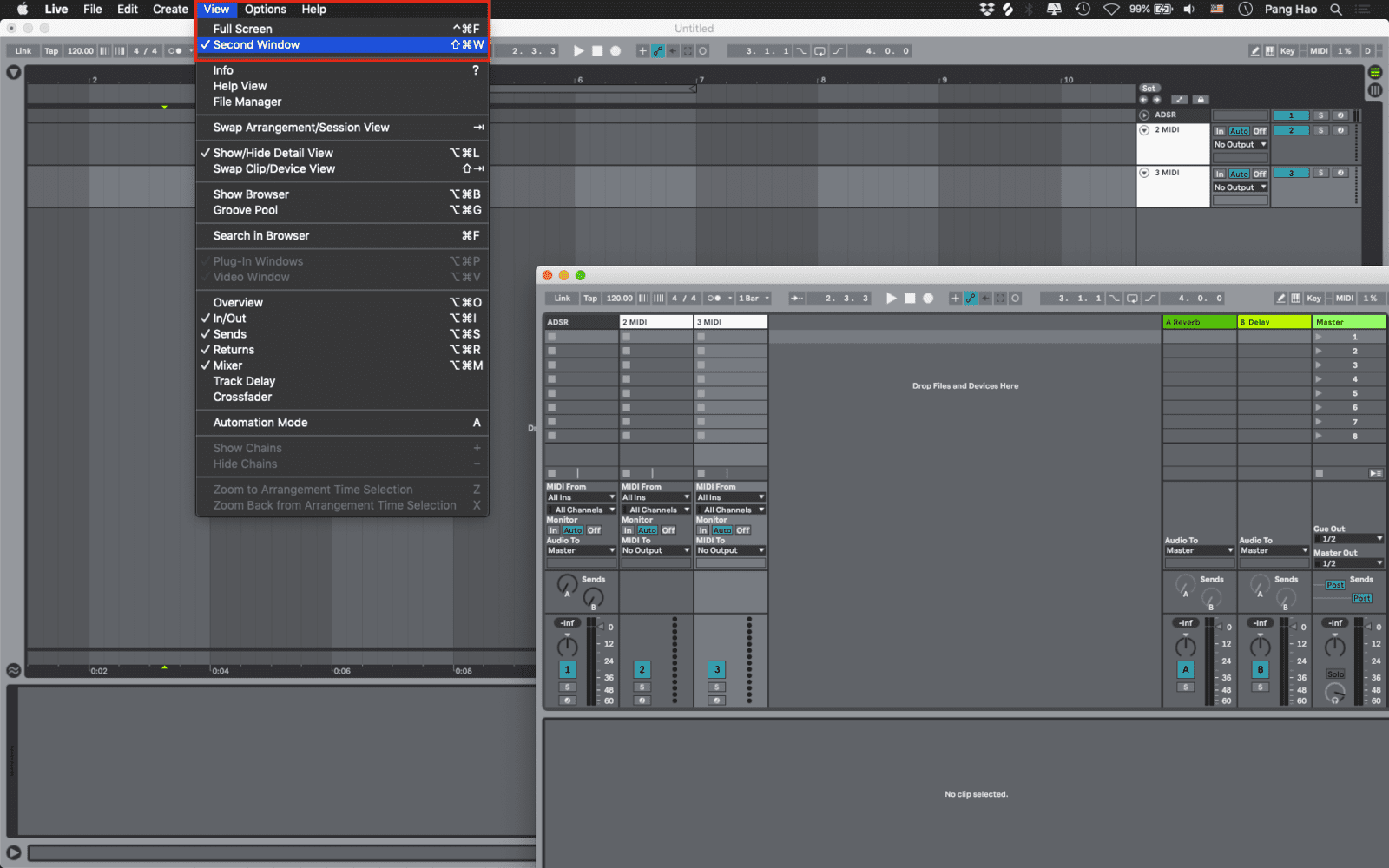Click stop button in main window transport
The width and height of the screenshot is (1389, 868).
pos(597,50)
